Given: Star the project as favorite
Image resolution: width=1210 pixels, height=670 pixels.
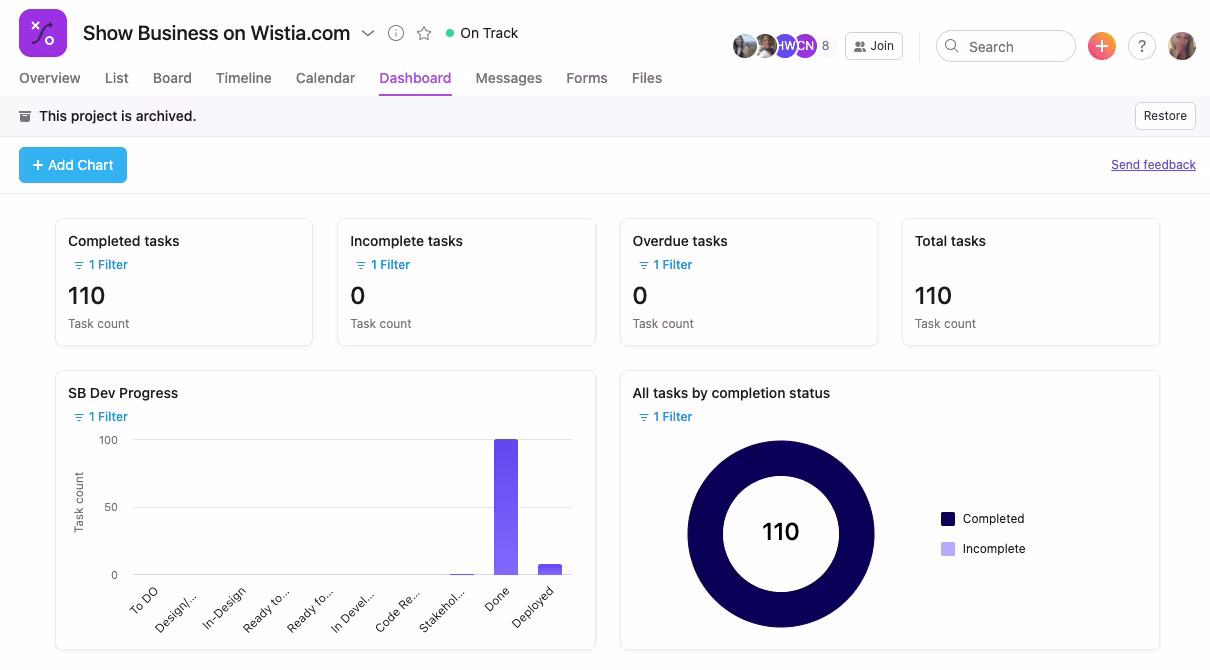Looking at the screenshot, I should pos(424,33).
